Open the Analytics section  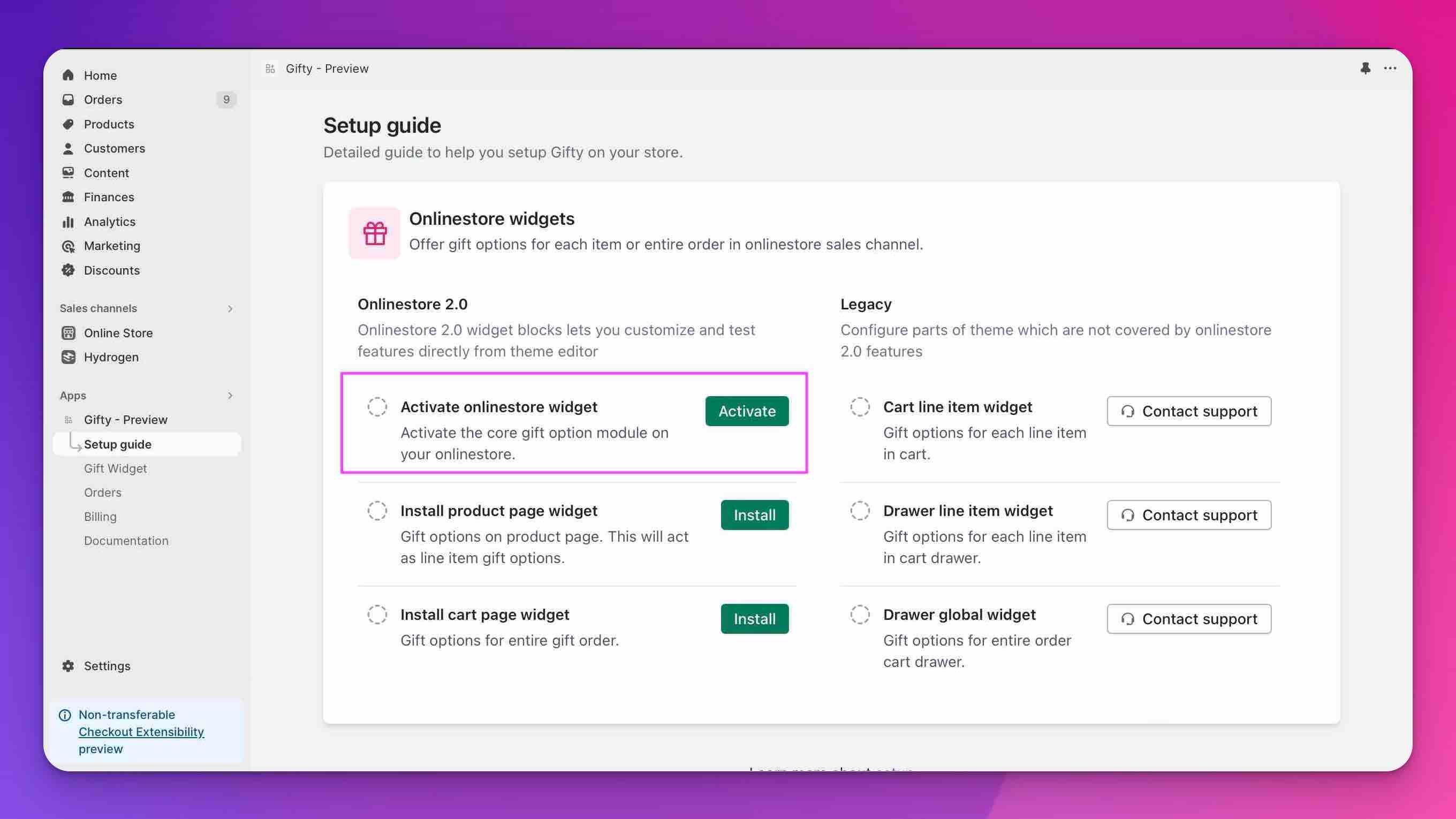pyautogui.click(x=147, y=222)
